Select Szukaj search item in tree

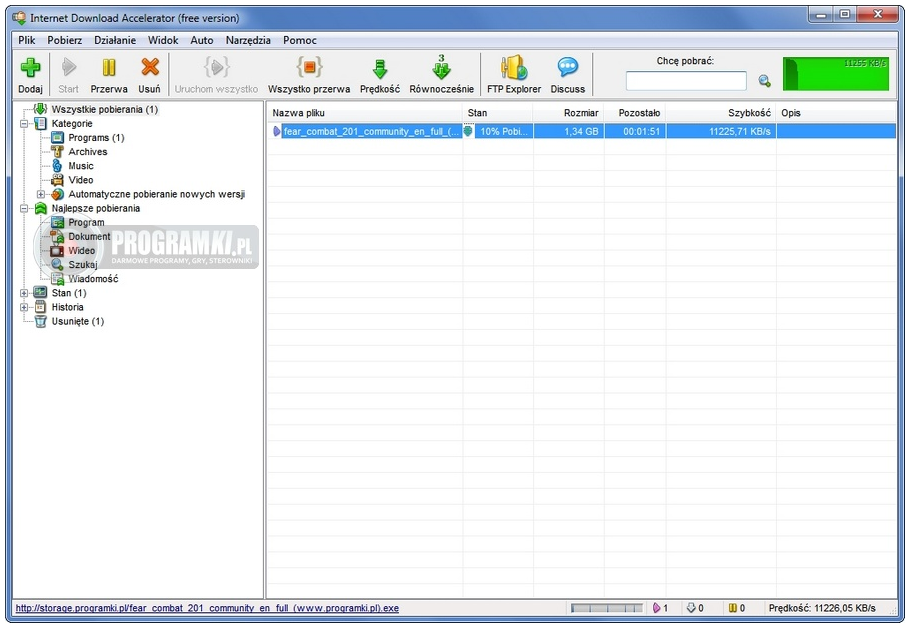[82, 264]
